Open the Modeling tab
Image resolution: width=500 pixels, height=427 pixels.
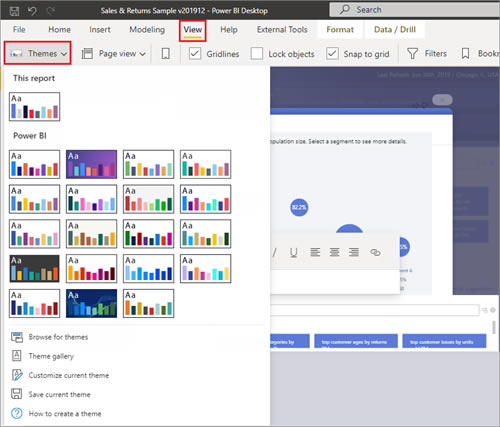click(147, 29)
